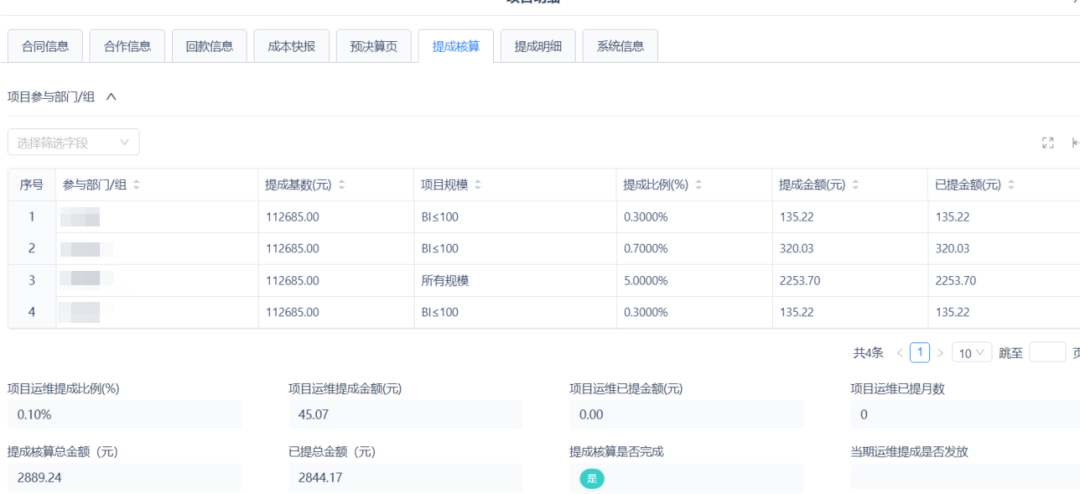Click the 是 badge for 提成核算是否完成
This screenshot has width=1080, height=494.
(592, 479)
